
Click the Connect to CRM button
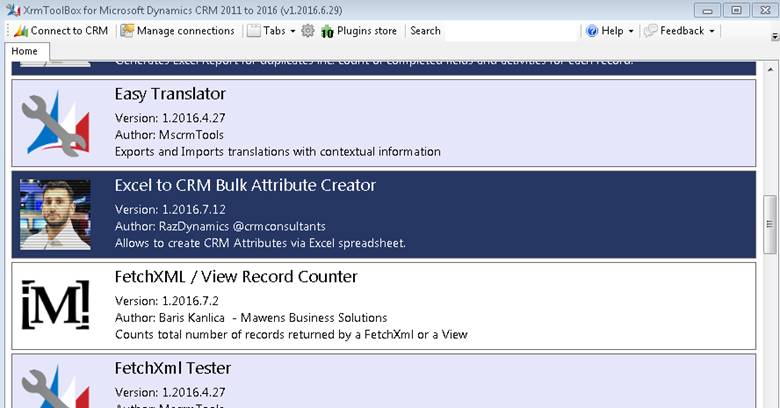pos(61,31)
